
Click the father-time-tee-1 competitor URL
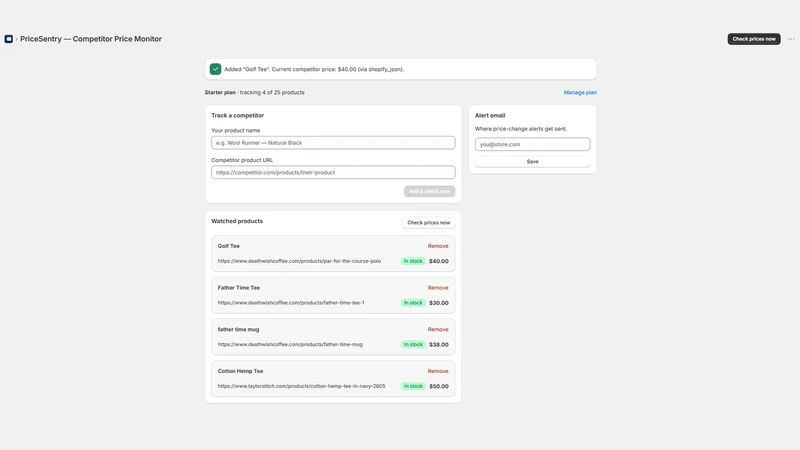(291, 303)
